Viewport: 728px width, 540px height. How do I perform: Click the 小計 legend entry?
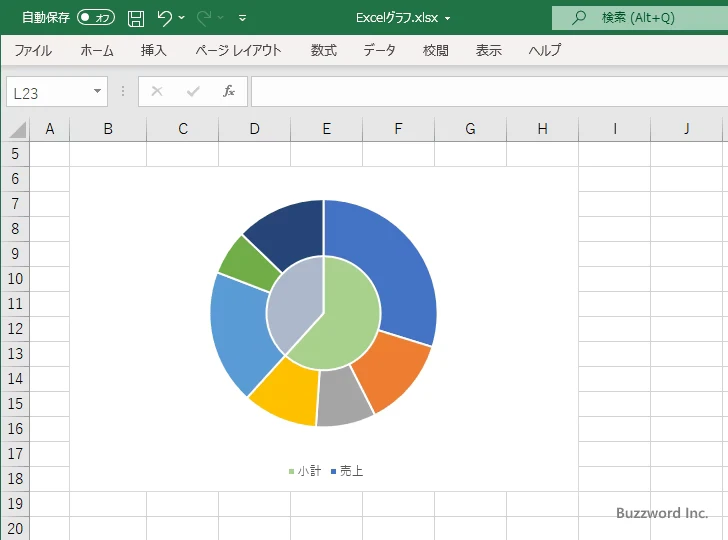(x=305, y=471)
